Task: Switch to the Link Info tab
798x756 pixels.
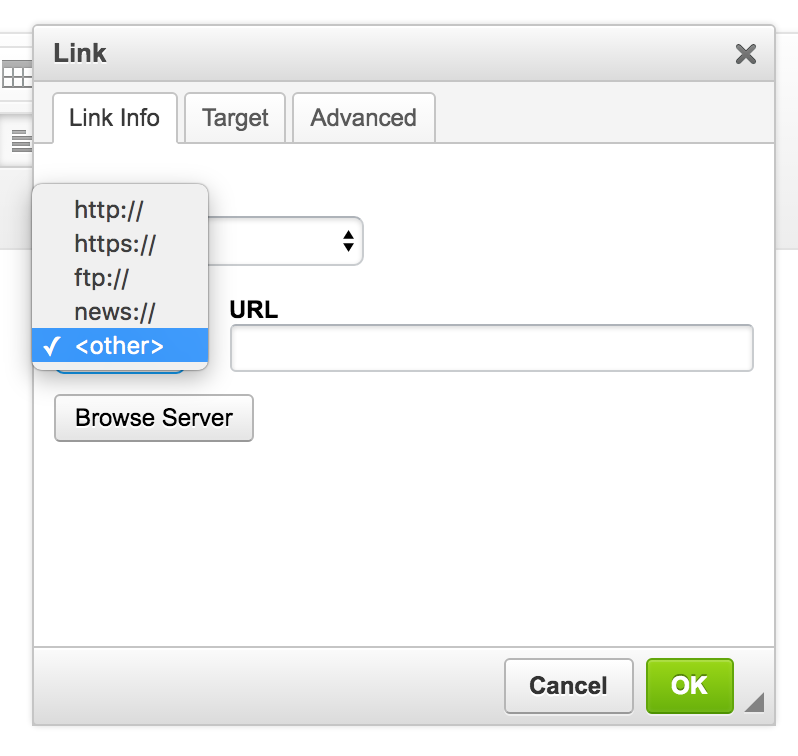Action: tap(114, 118)
